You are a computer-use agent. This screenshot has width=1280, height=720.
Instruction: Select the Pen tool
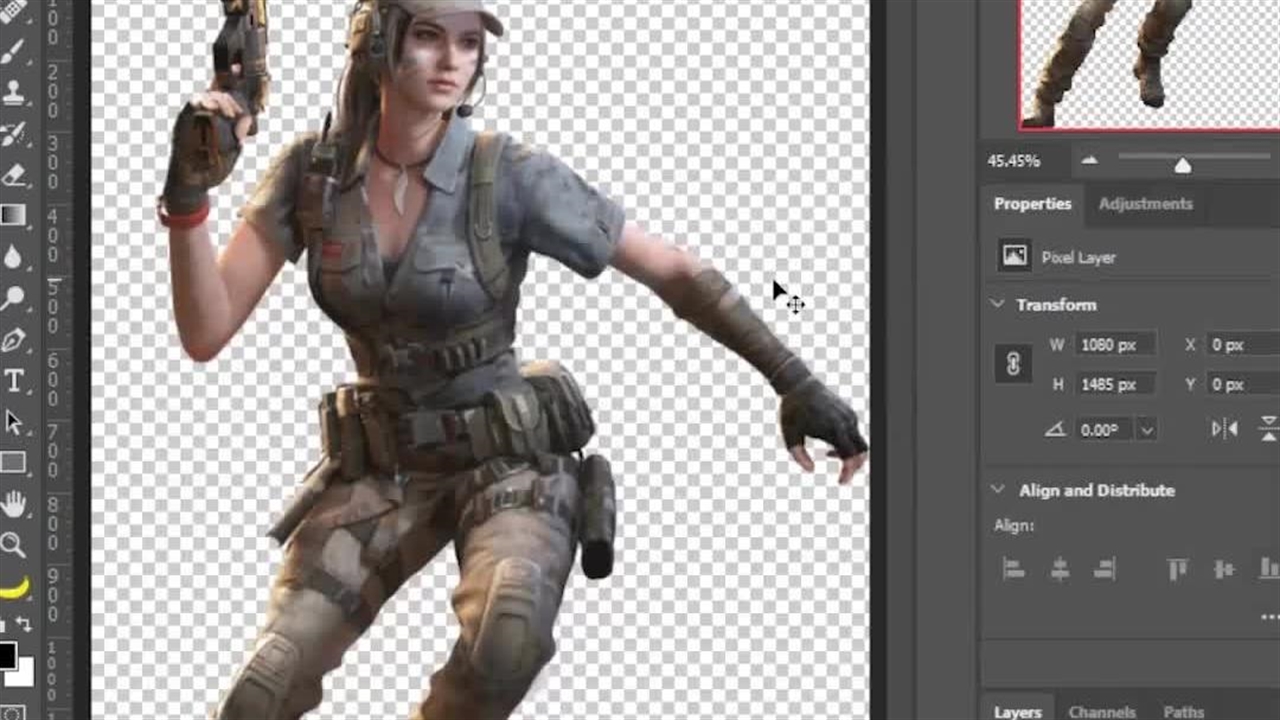click(x=13, y=341)
